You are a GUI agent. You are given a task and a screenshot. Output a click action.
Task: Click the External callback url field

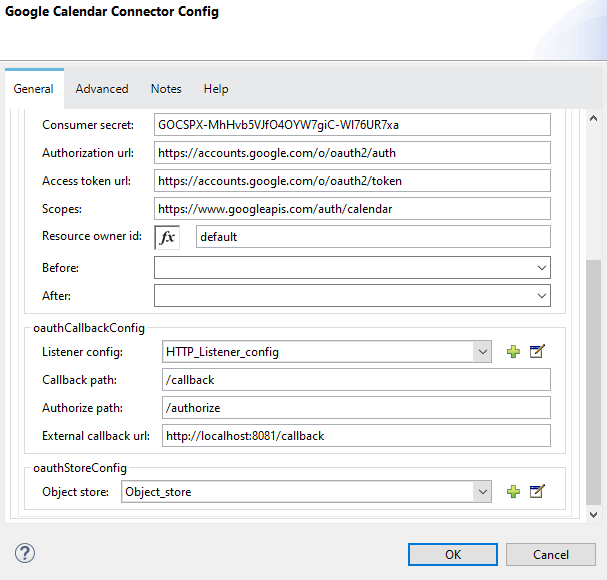[x=356, y=436]
